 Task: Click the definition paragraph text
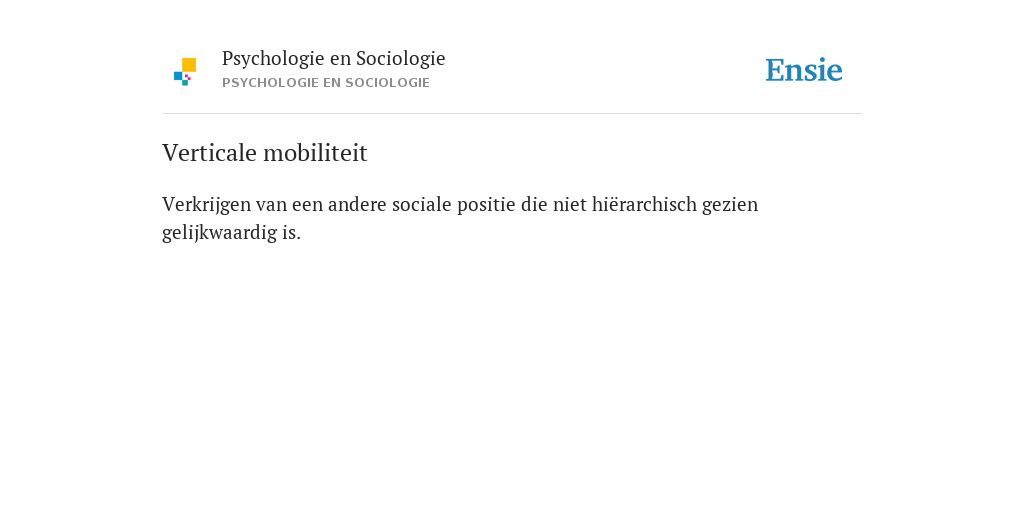click(460, 218)
